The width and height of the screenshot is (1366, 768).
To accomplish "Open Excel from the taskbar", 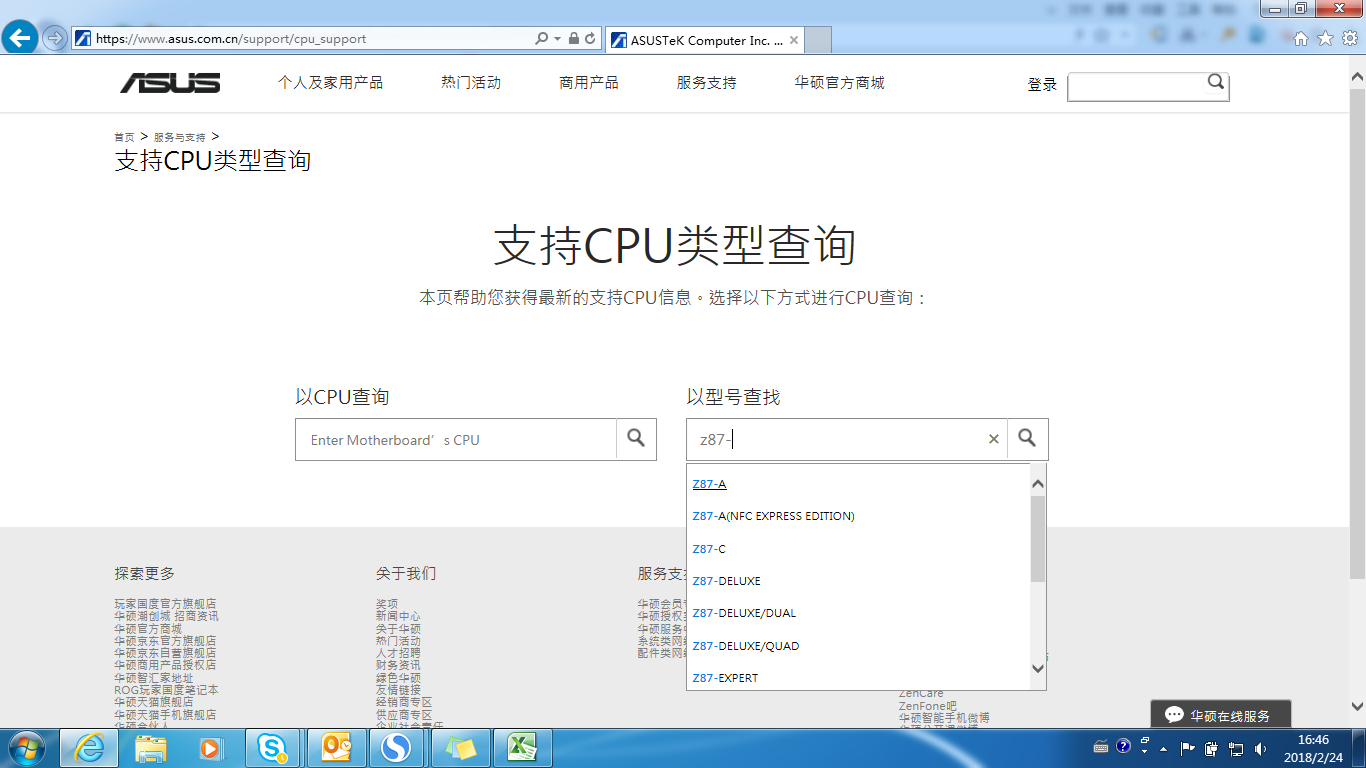I will pyautogui.click(x=521, y=748).
